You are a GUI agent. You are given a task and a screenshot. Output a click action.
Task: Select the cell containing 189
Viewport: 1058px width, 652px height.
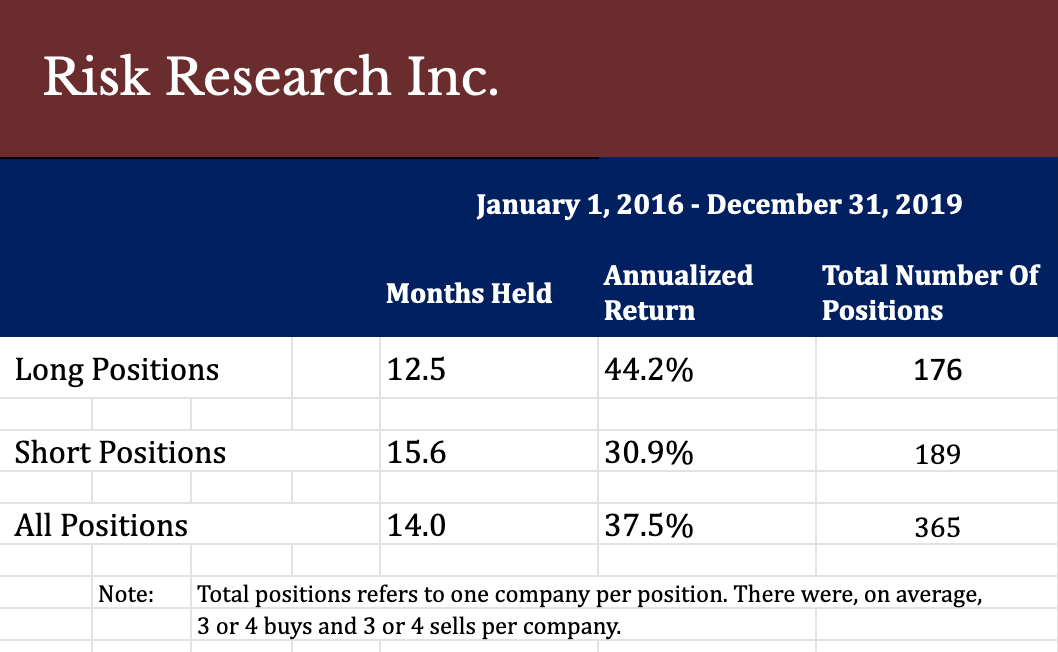937,454
